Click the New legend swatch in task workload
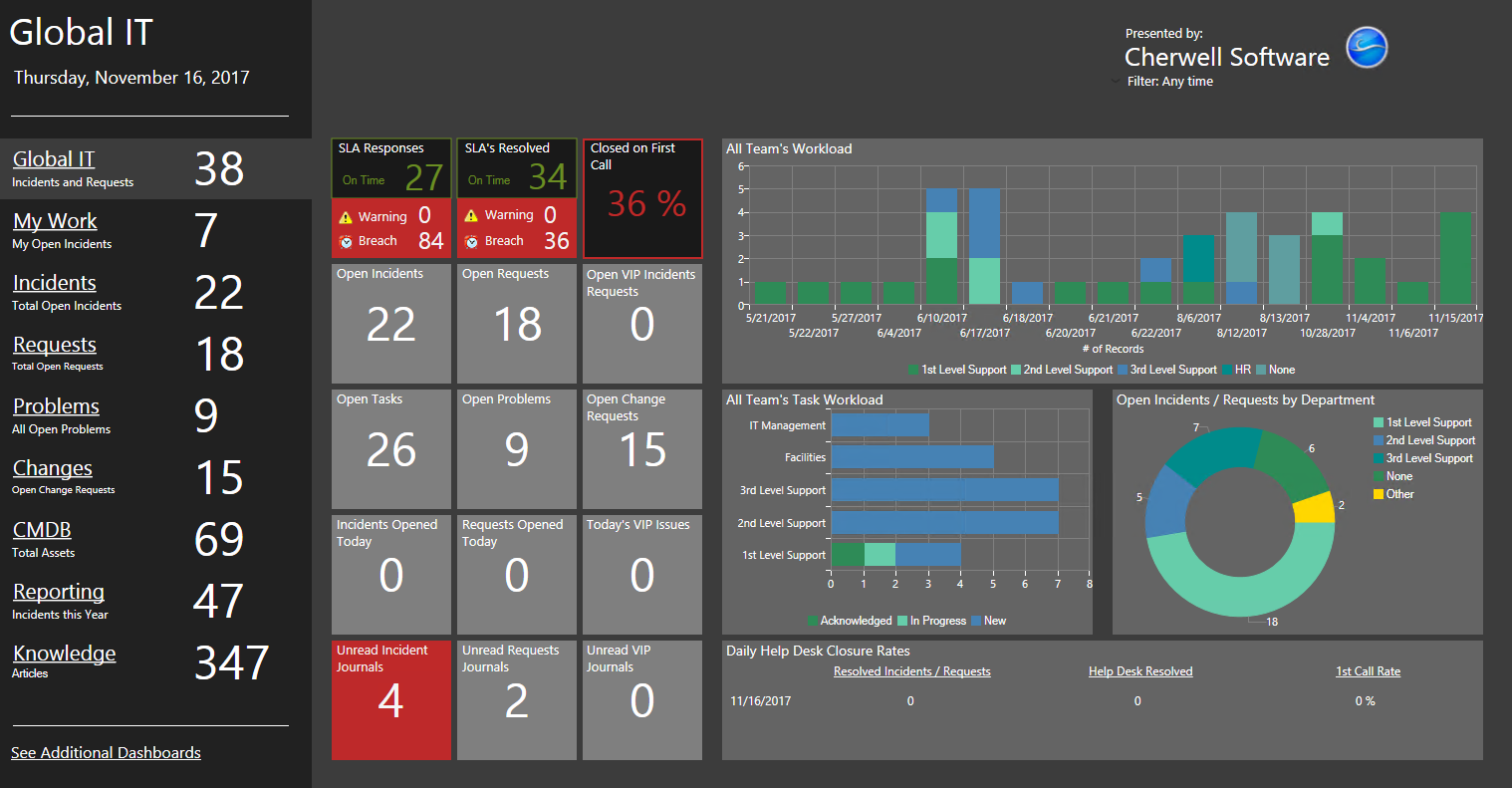This screenshot has height=788, width=1512. 976,621
